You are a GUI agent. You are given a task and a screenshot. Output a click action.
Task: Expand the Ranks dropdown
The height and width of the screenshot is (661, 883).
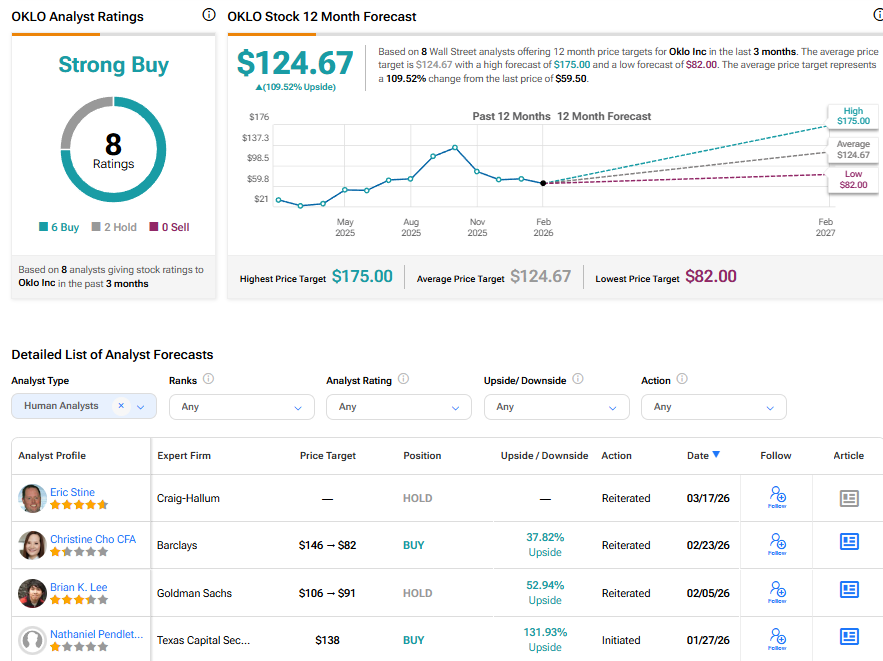tap(241, 407)
